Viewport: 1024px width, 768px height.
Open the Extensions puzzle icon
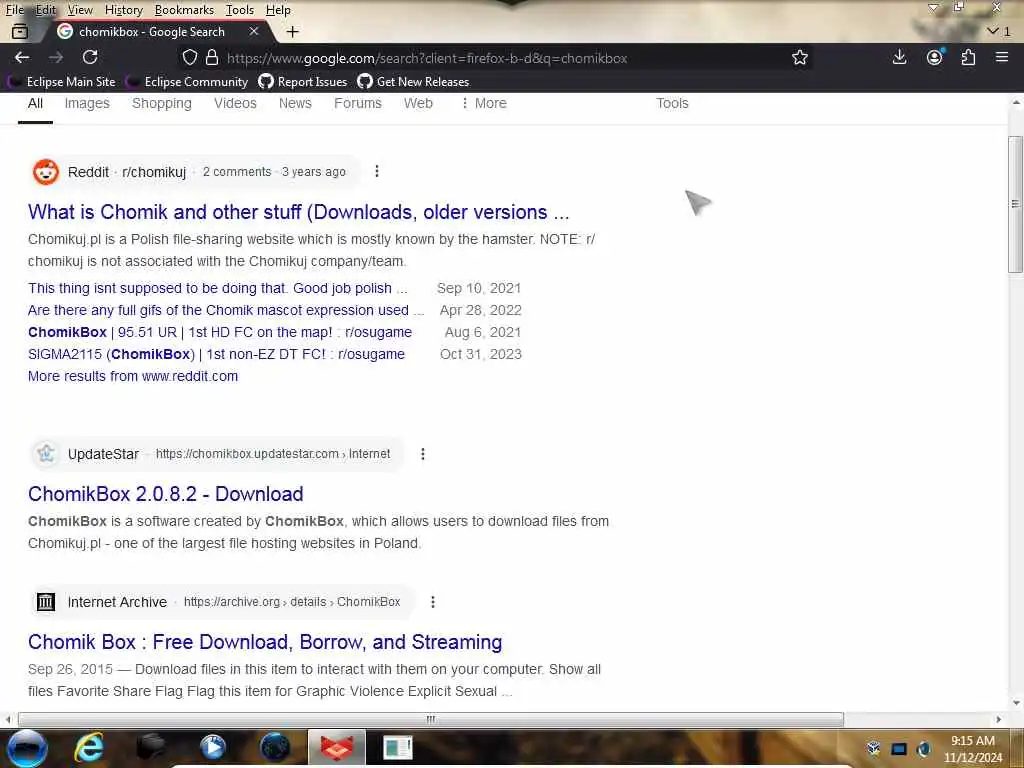pos(968,57)
